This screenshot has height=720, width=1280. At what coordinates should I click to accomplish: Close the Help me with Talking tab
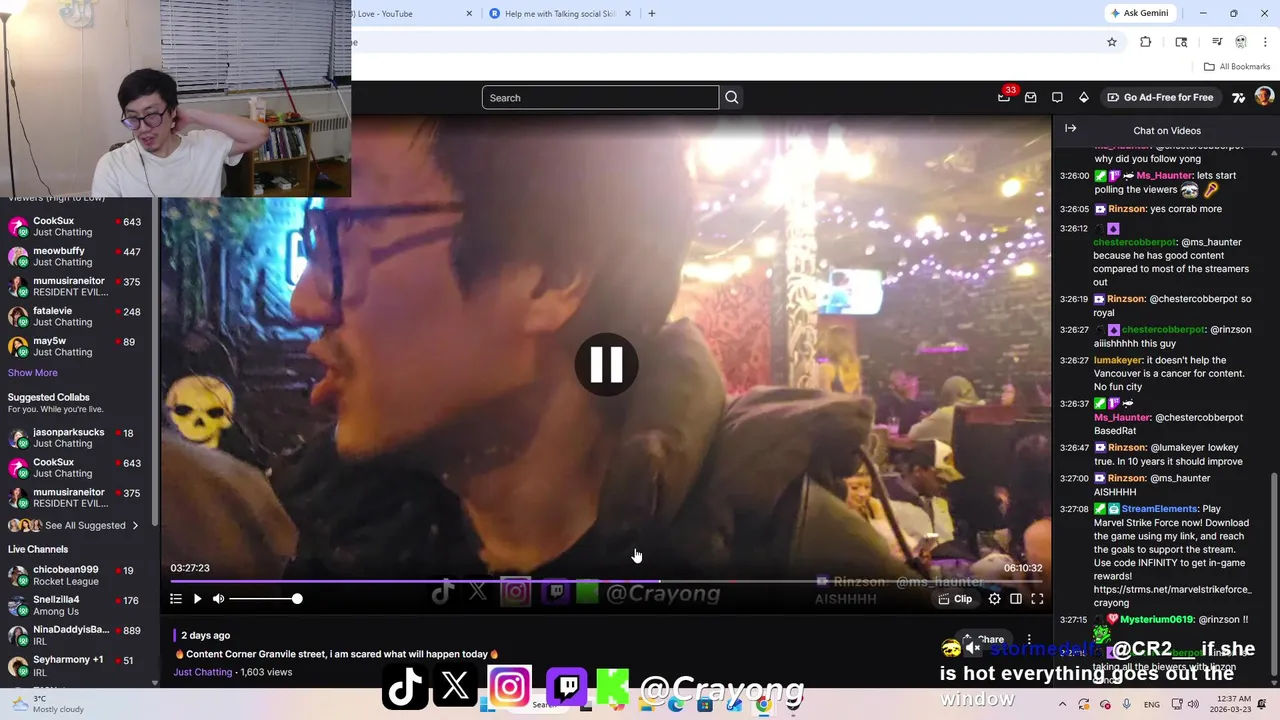click(x=628, y=13)
